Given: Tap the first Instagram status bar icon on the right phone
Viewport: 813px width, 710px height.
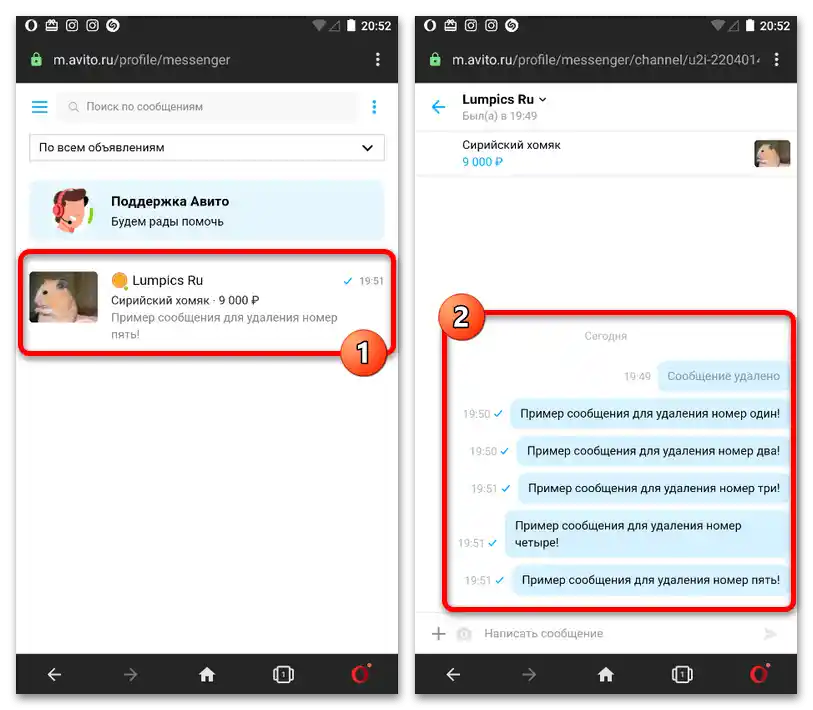Looking at the screenshot, I should click(471, 25).
